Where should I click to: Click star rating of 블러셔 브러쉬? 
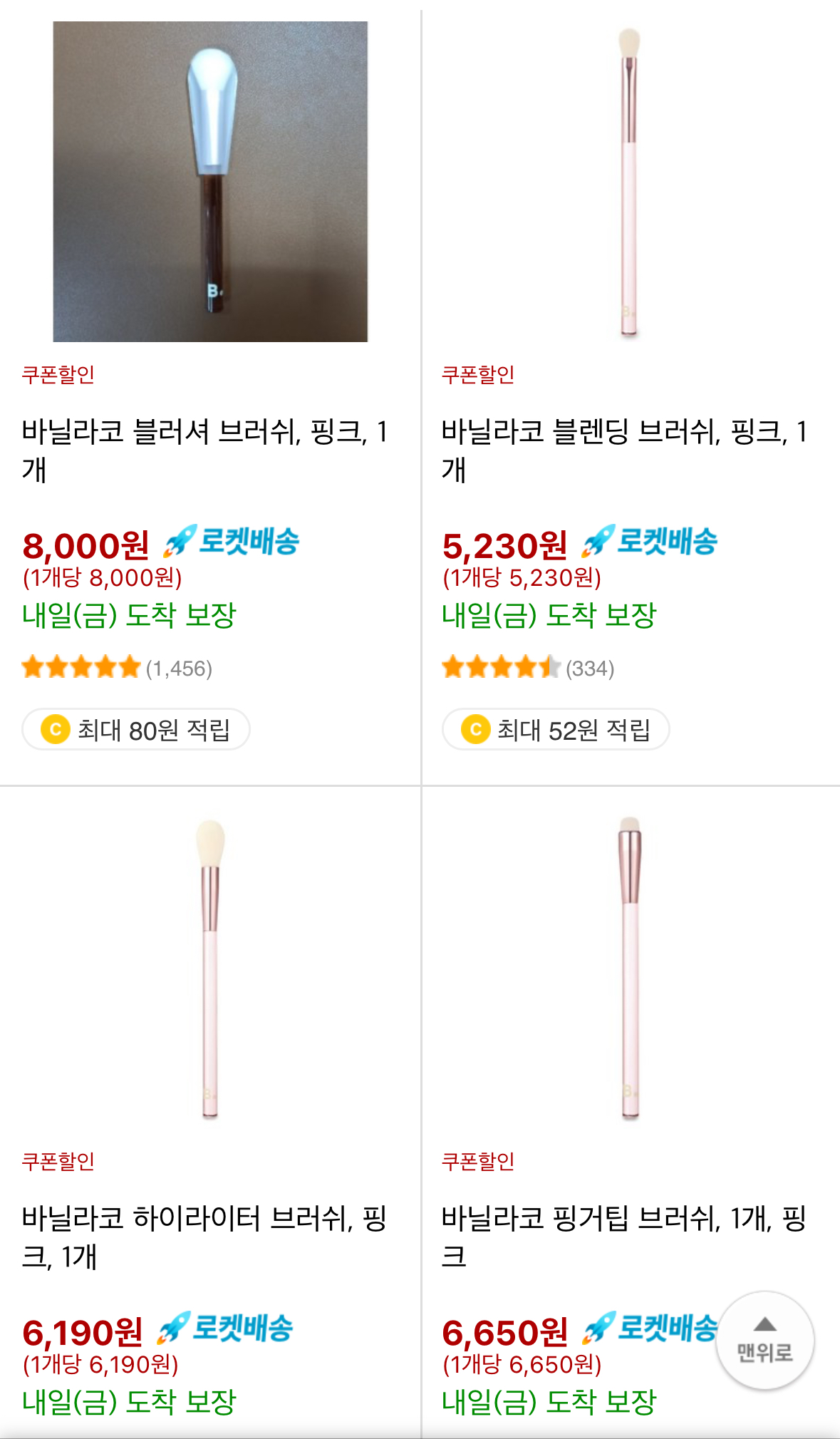(81, 668)
